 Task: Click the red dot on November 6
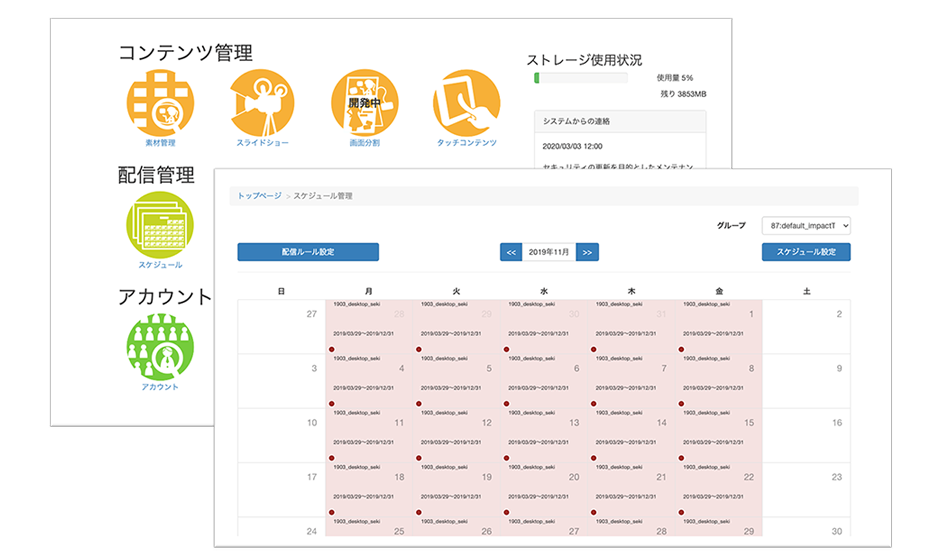tap(507, 404)
